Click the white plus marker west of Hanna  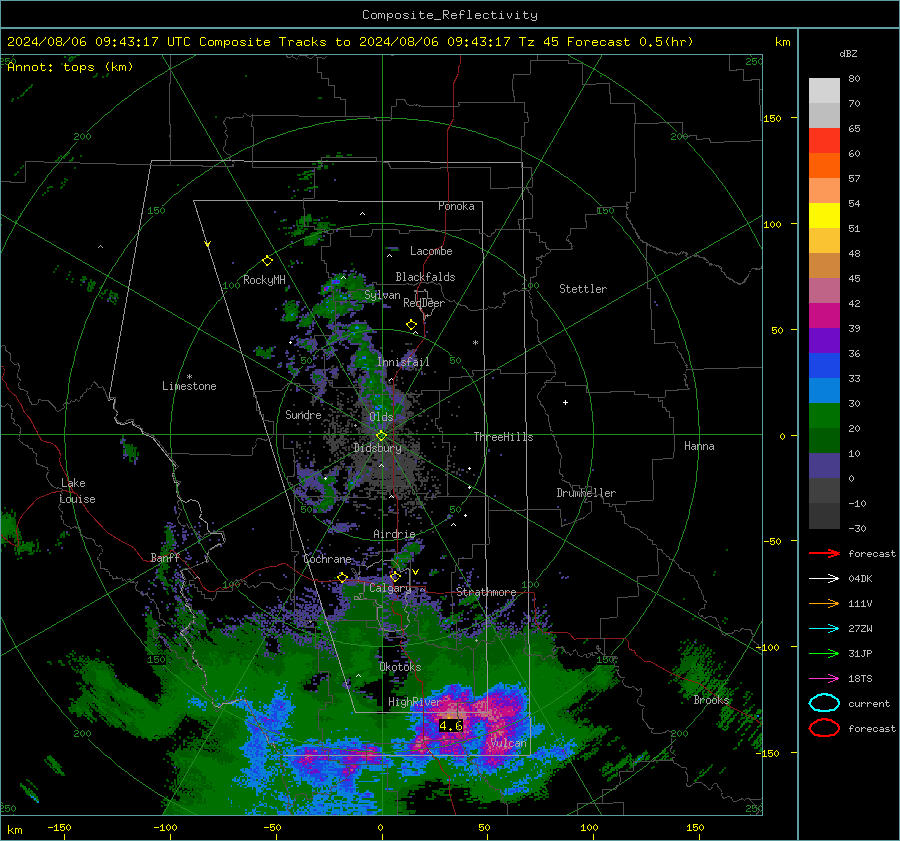click(x=565, y=402)
